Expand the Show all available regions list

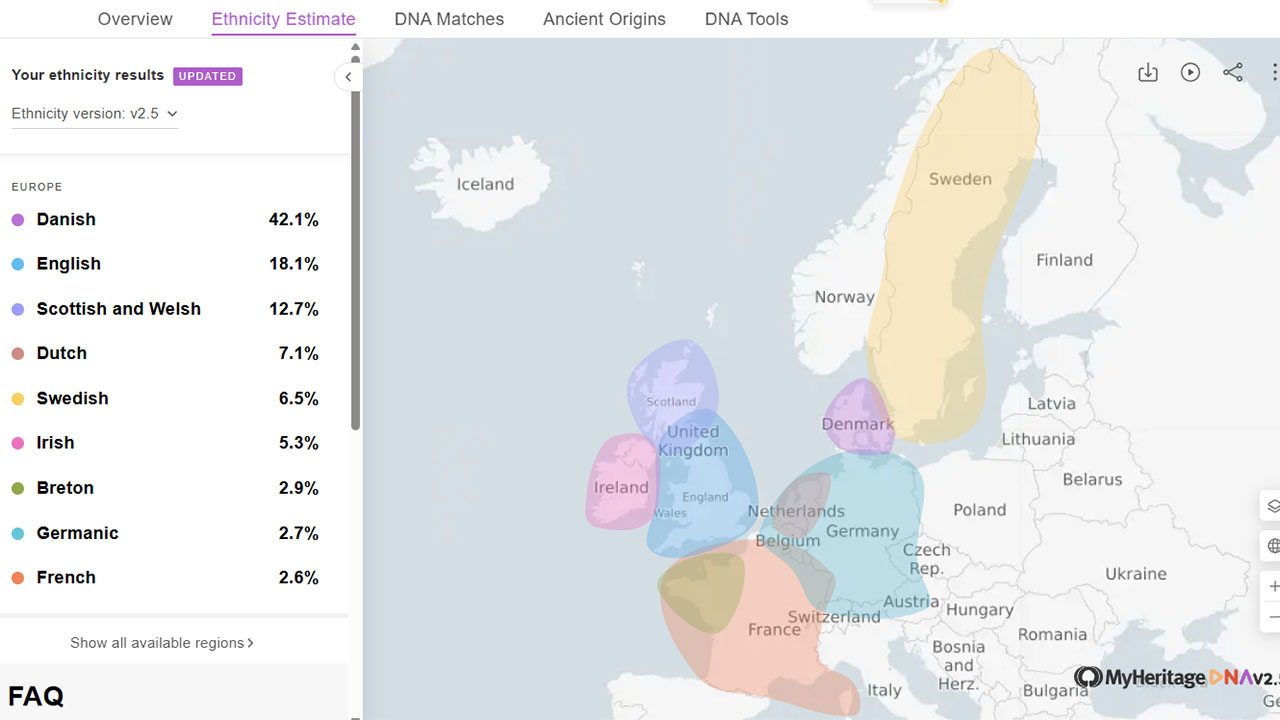162,643
